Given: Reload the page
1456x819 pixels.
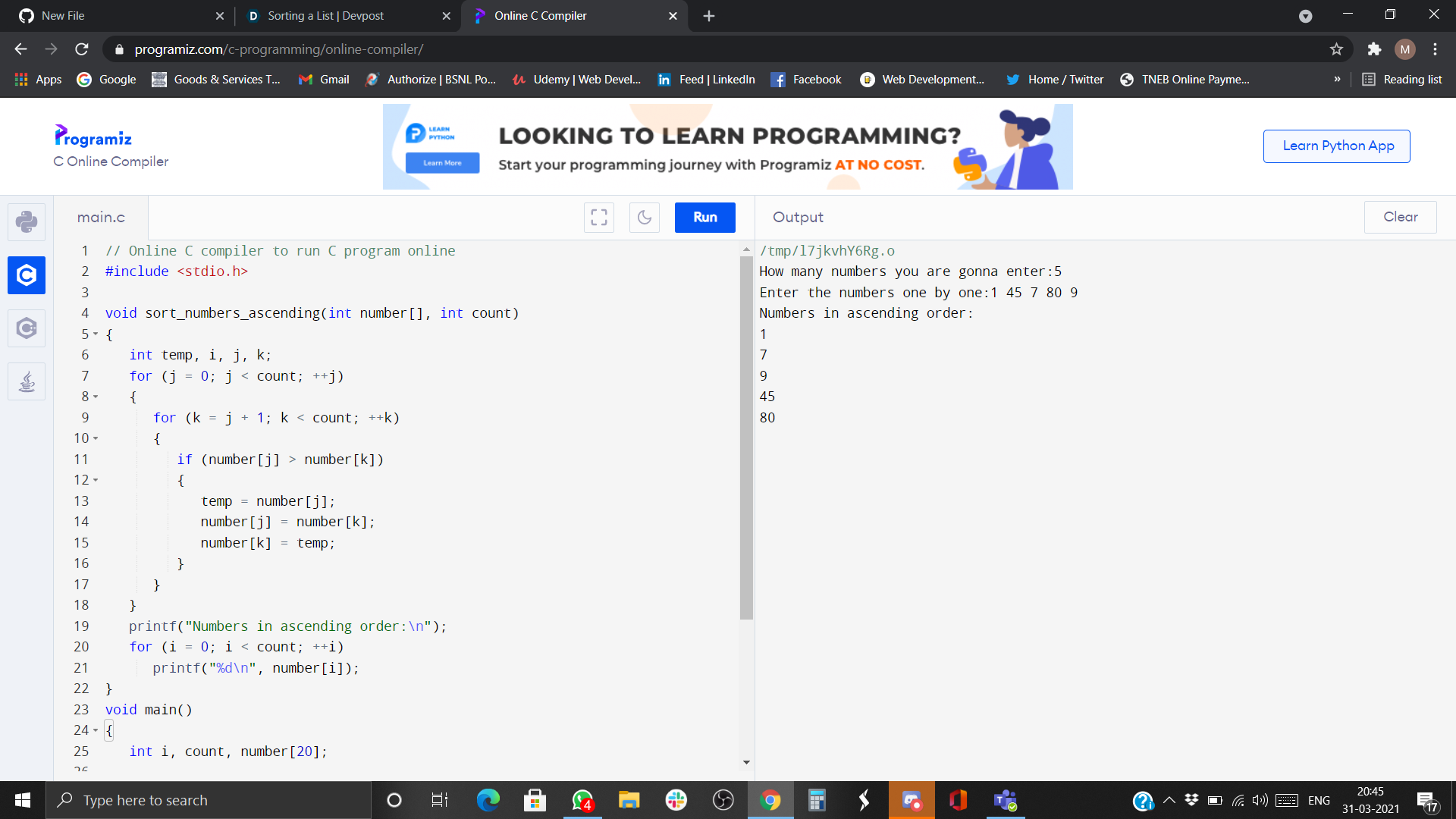Looking at the screenshot, I should [82, 49].
